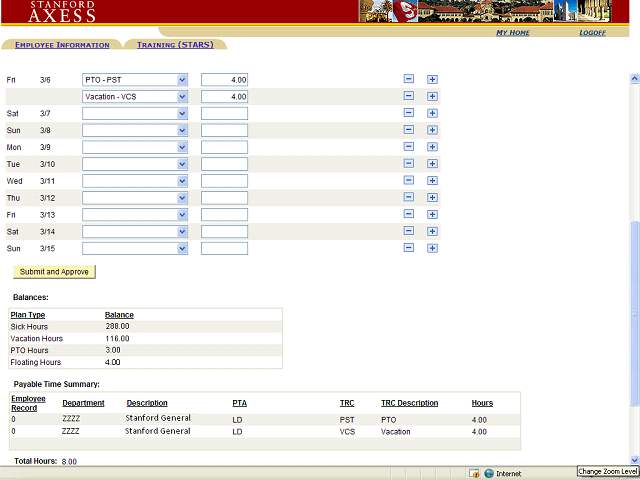
Task: Click the plus icon for Sat 3/7
Action: click(x=432, y=113)
